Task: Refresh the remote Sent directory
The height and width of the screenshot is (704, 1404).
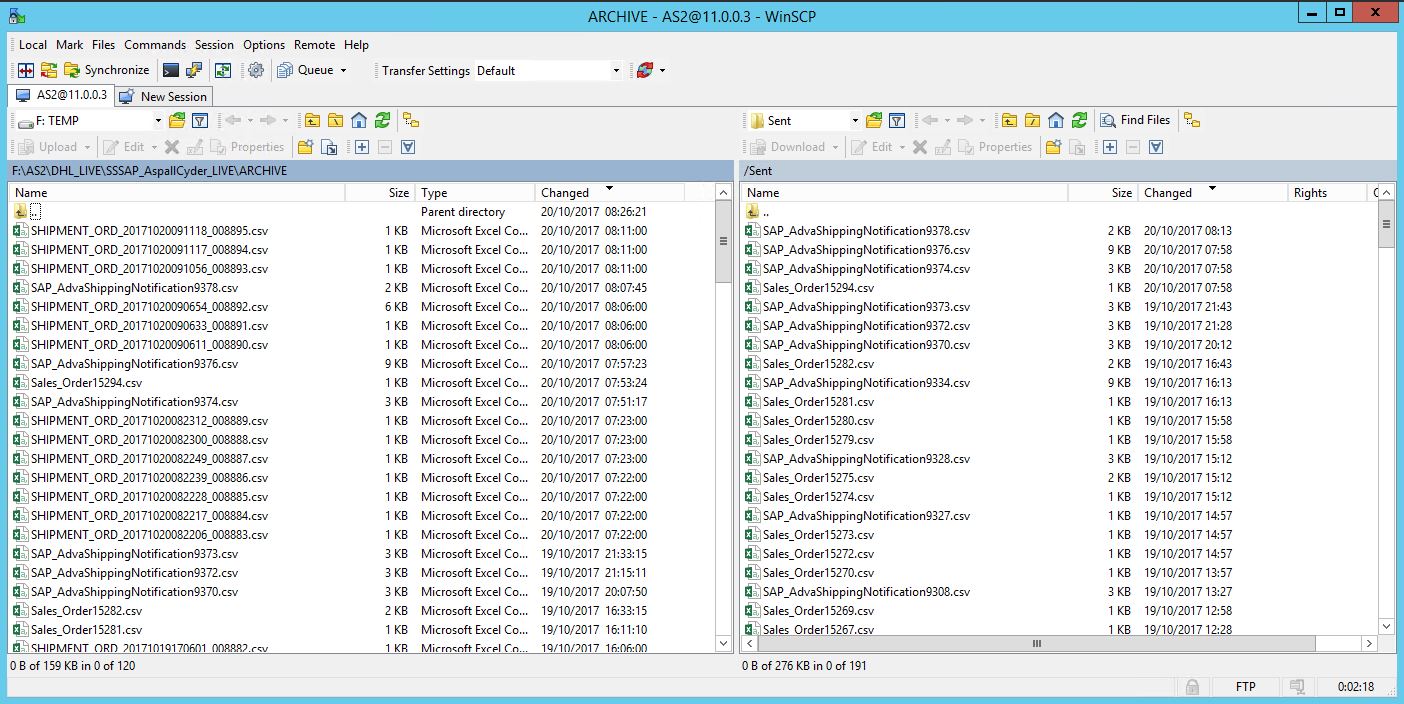Action: [1079, 120]
